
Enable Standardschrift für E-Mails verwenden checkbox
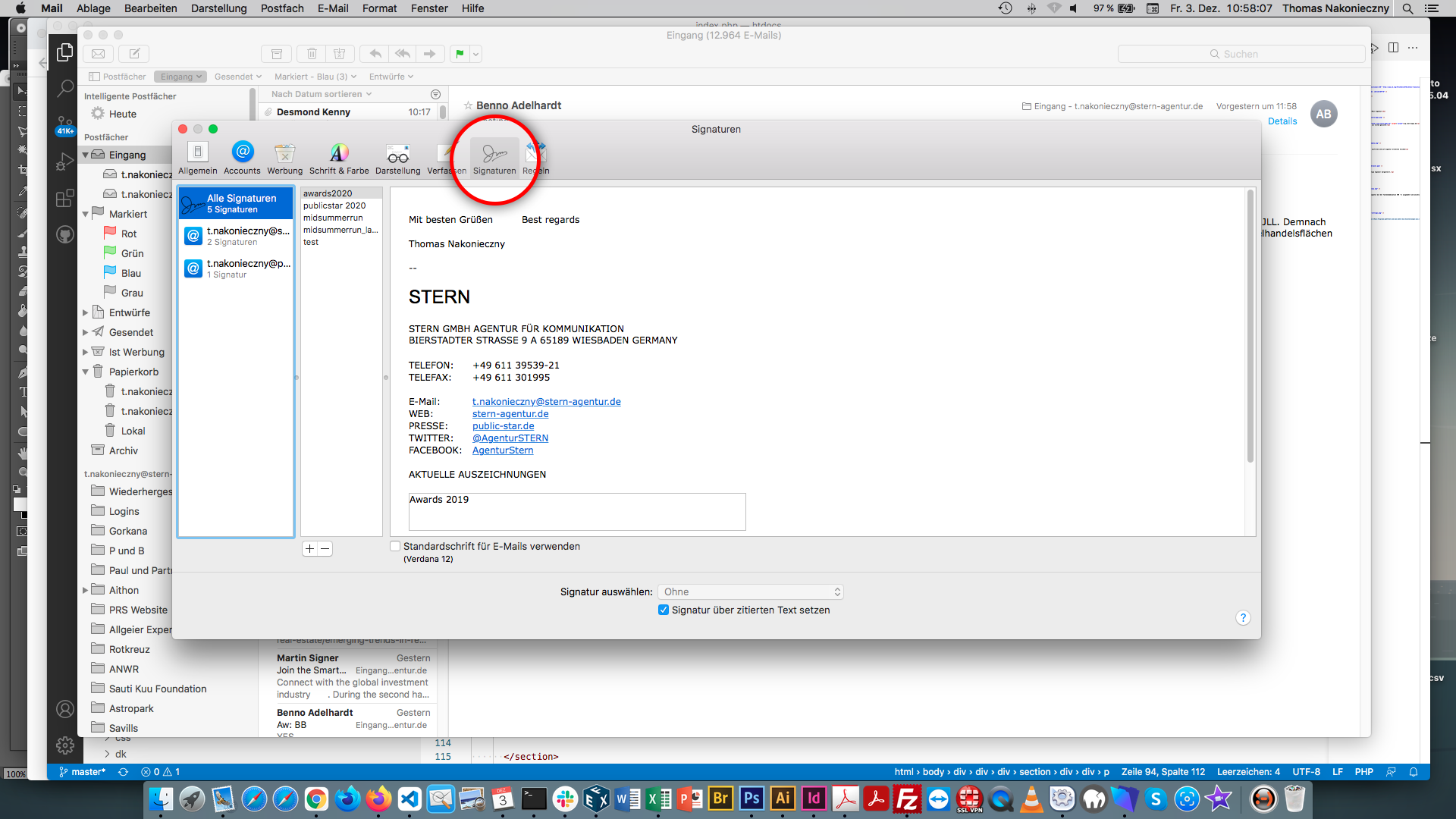(x=395, y=546)
